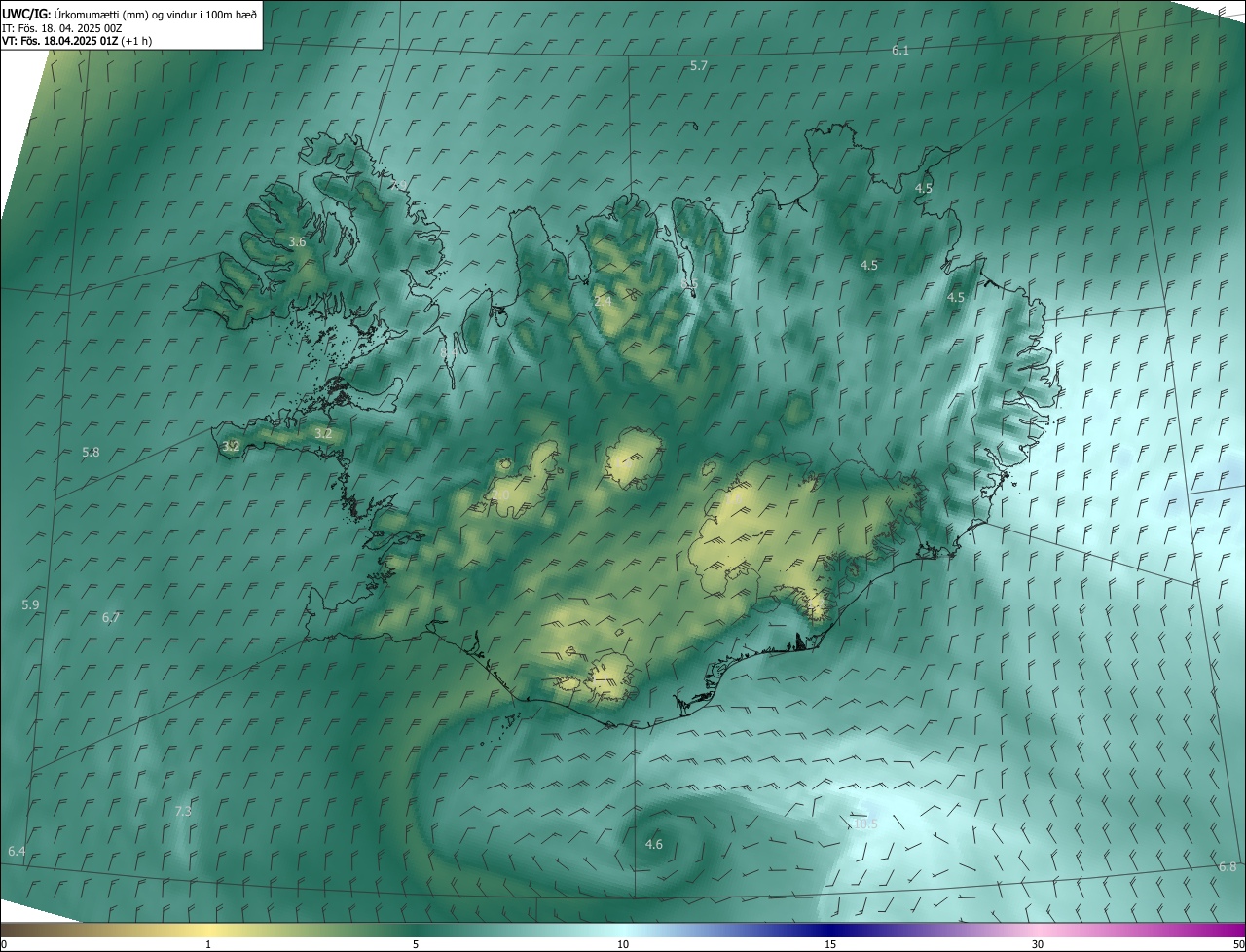1246x952 pixels.
Task: Click the 6.8 value label on the map
Action: [x=1228, y=866]
